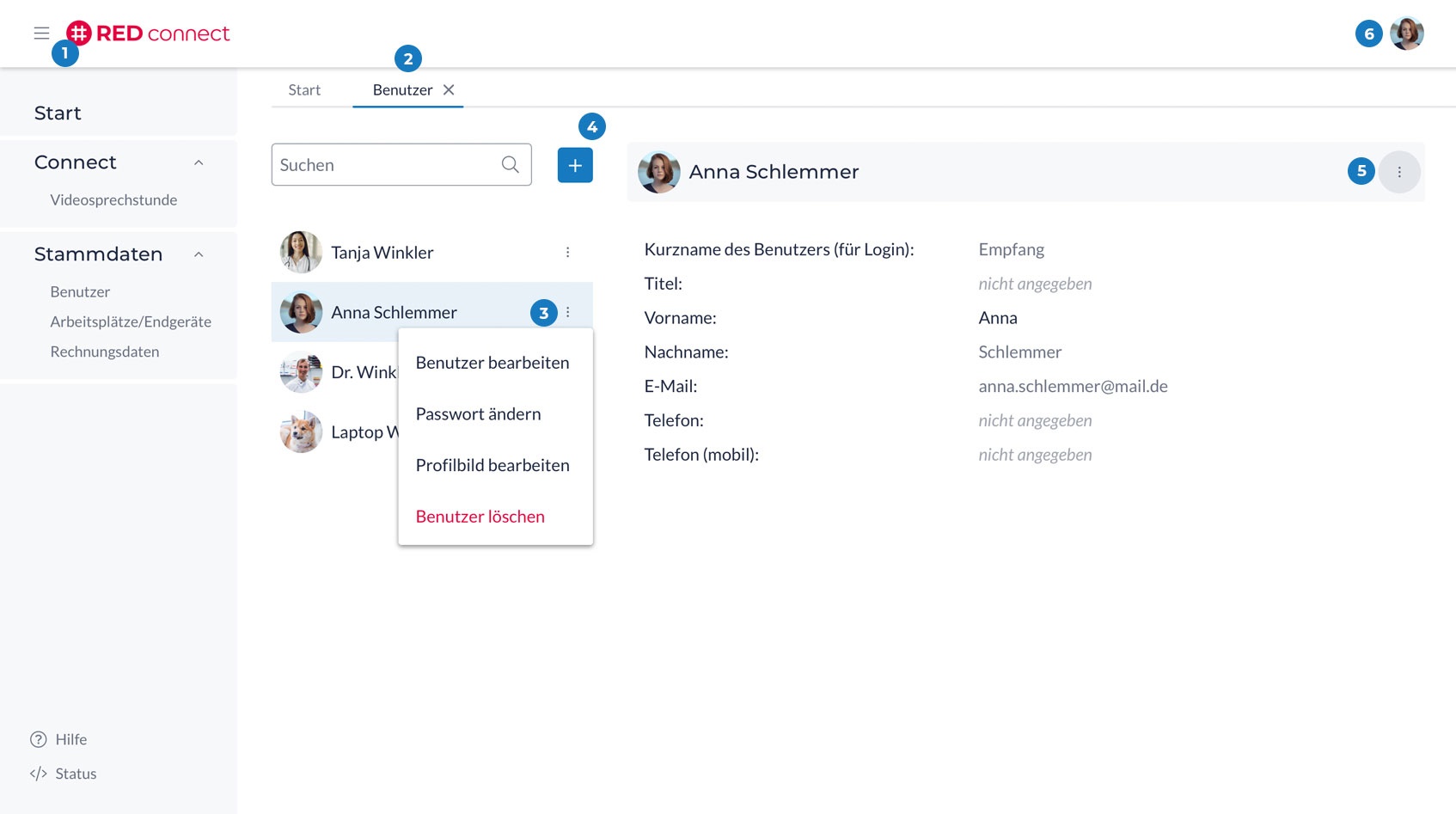Go to Arbeitsplätze/Endgeräte in sidebar
The height and width of the screenshot is (814, 1456).
[131, 321]
